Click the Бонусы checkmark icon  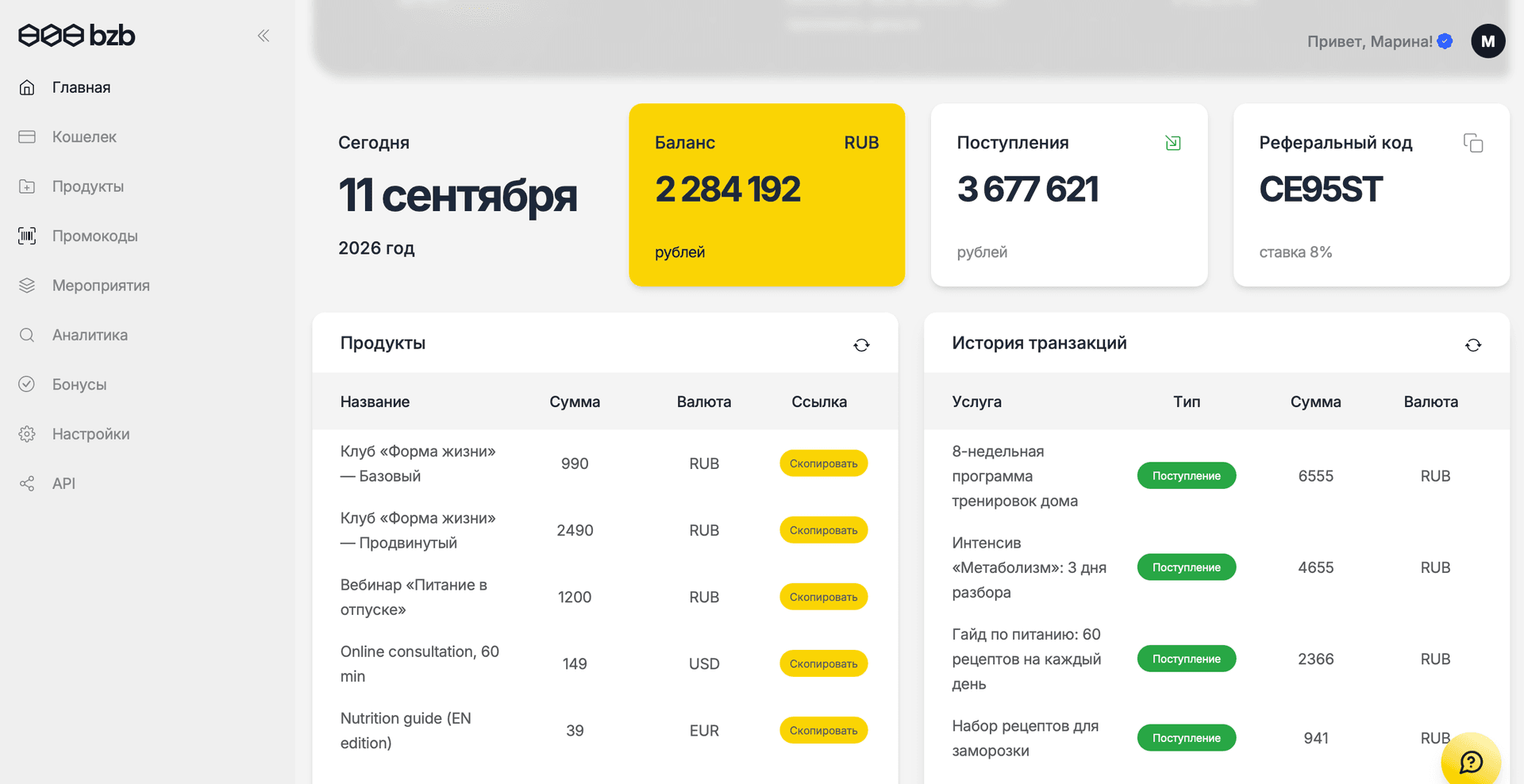pyautogui.click(x=27, y=384)
